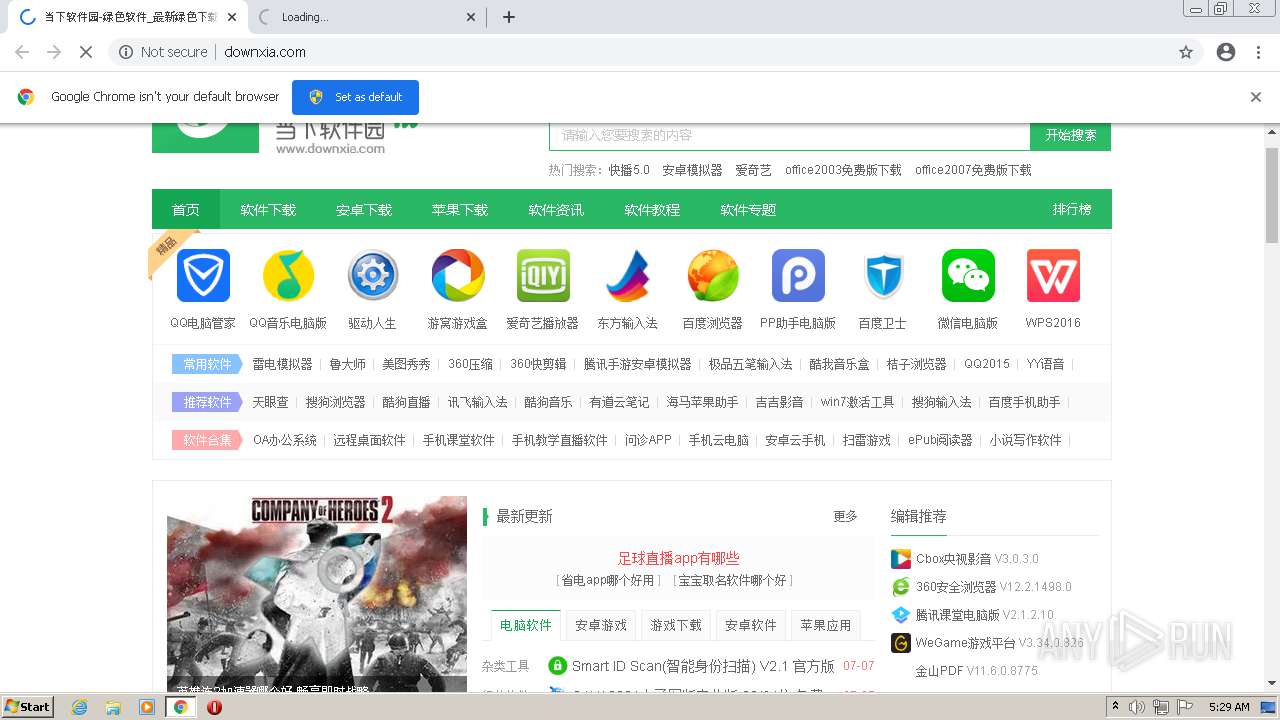This screenshot has width=1280, height=720.
Task: Open 更多 link in 最新更新
Action: click(846, 516)
